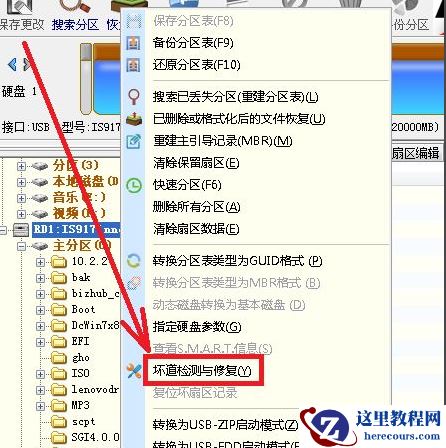The image size is (446, 448).
Task: Select the gho folder
Action: [81, 358]
